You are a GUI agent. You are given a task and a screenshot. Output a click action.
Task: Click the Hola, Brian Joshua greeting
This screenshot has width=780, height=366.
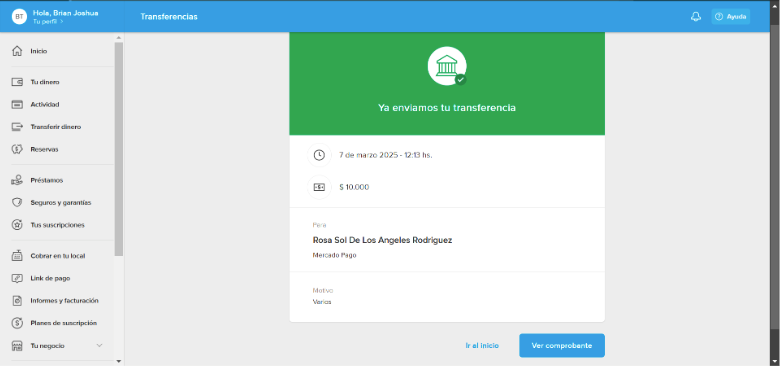(66, 13)
